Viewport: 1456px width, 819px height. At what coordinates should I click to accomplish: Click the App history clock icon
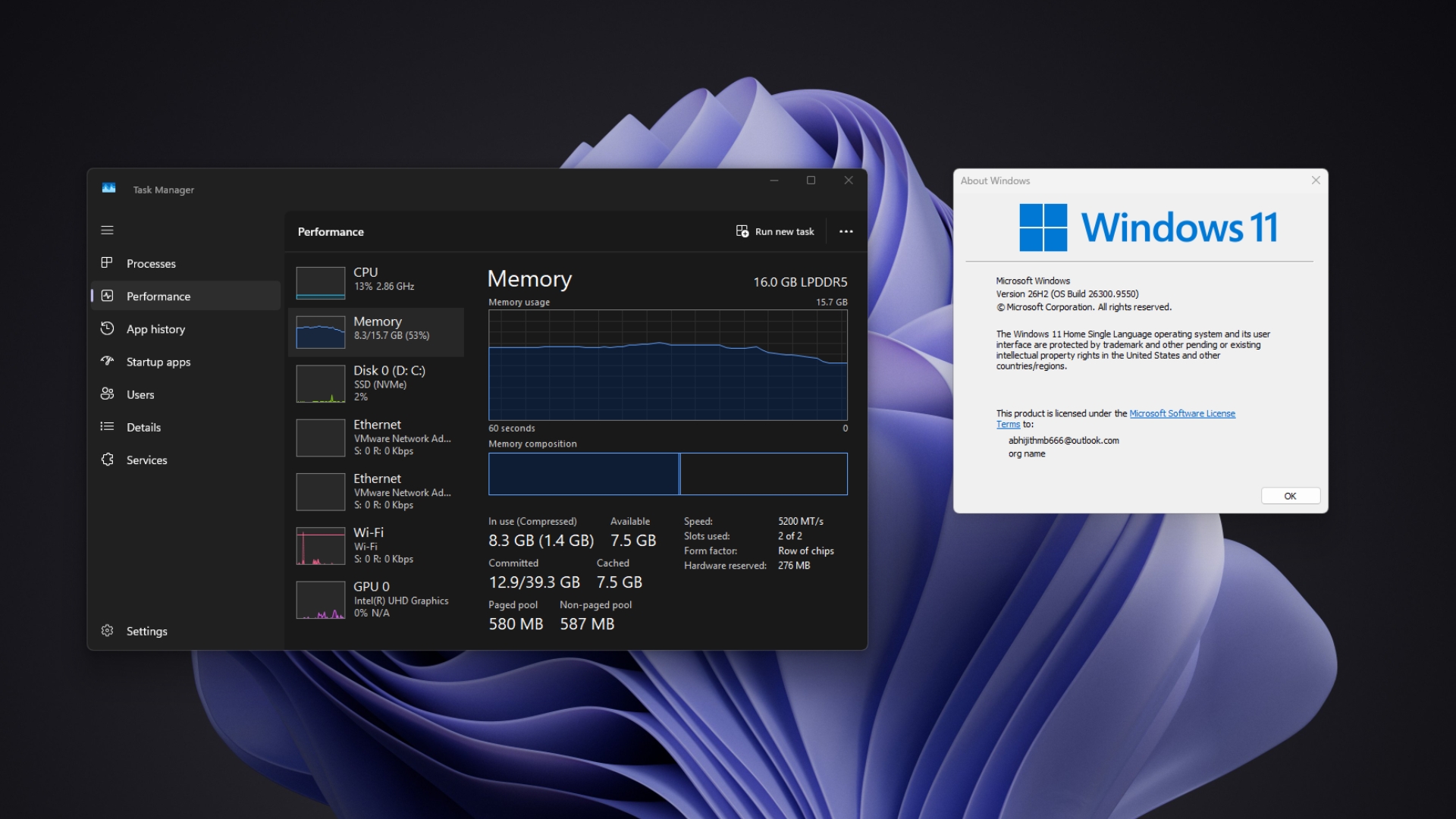[x=107, y=328]
